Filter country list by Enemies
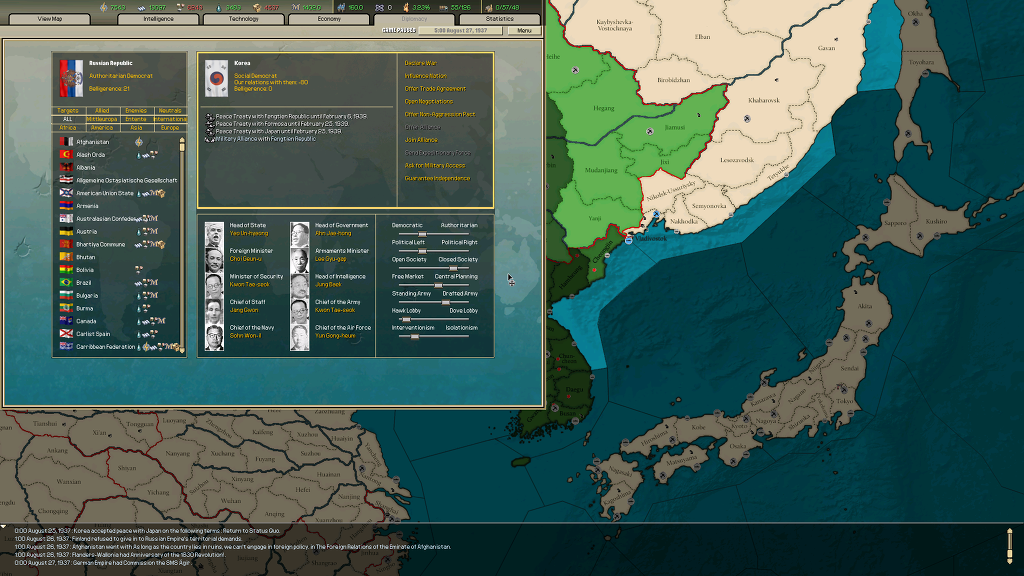This screenshot has width=1024, height=576. tap(136, 111)
